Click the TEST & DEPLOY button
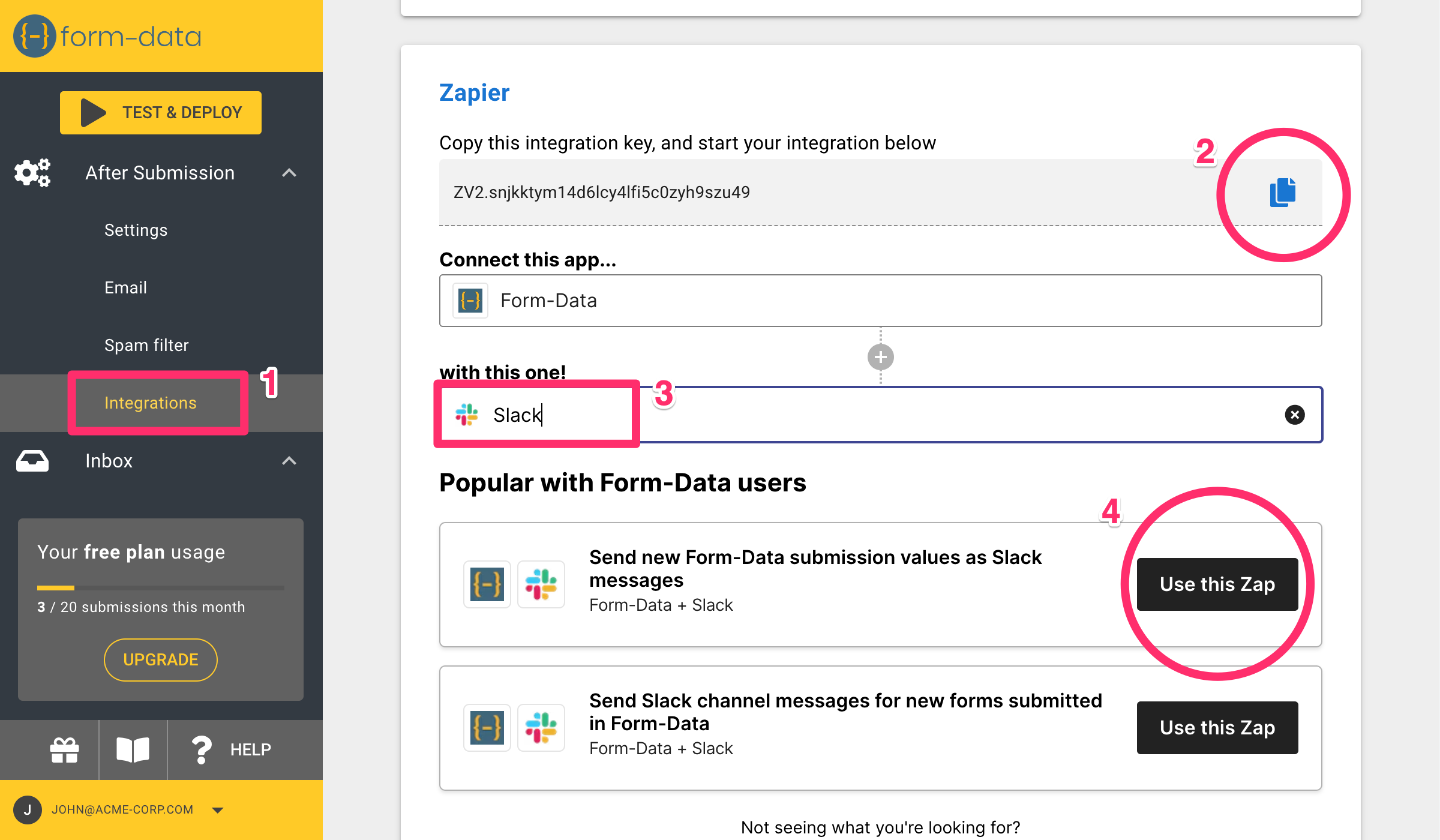The image size is (1440, 840). (161, 112)
